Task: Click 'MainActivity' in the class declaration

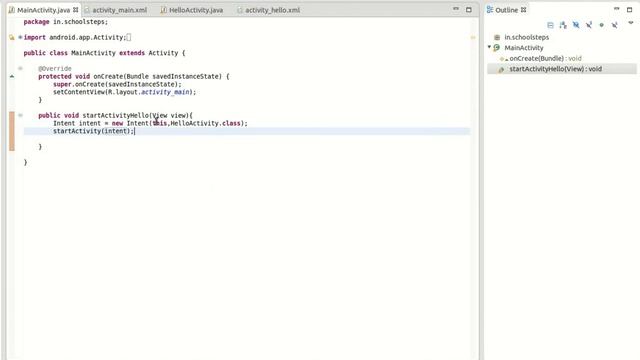Action: point(93,53)
